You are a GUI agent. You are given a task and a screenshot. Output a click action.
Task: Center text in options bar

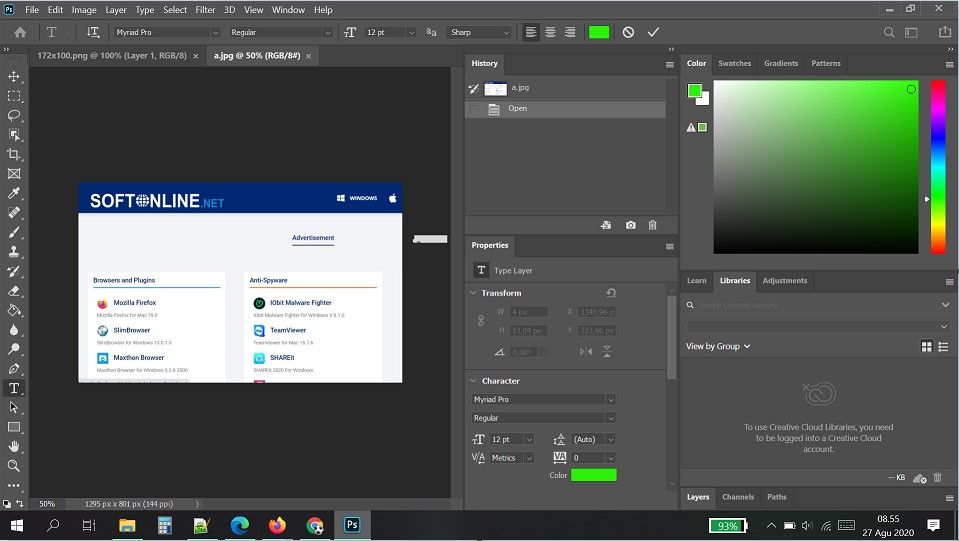tap(550, 32)
